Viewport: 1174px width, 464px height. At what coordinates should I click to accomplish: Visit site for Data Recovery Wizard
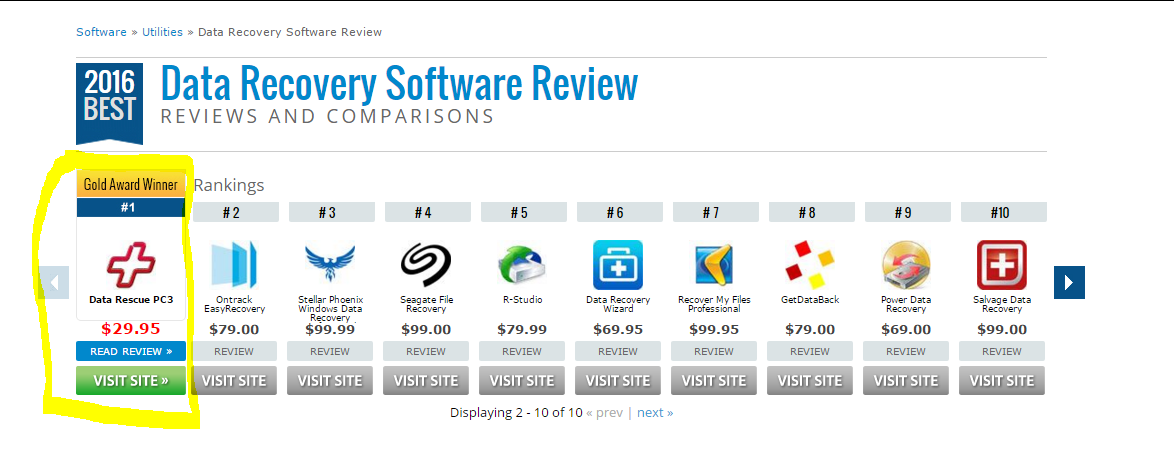point(618,380)
